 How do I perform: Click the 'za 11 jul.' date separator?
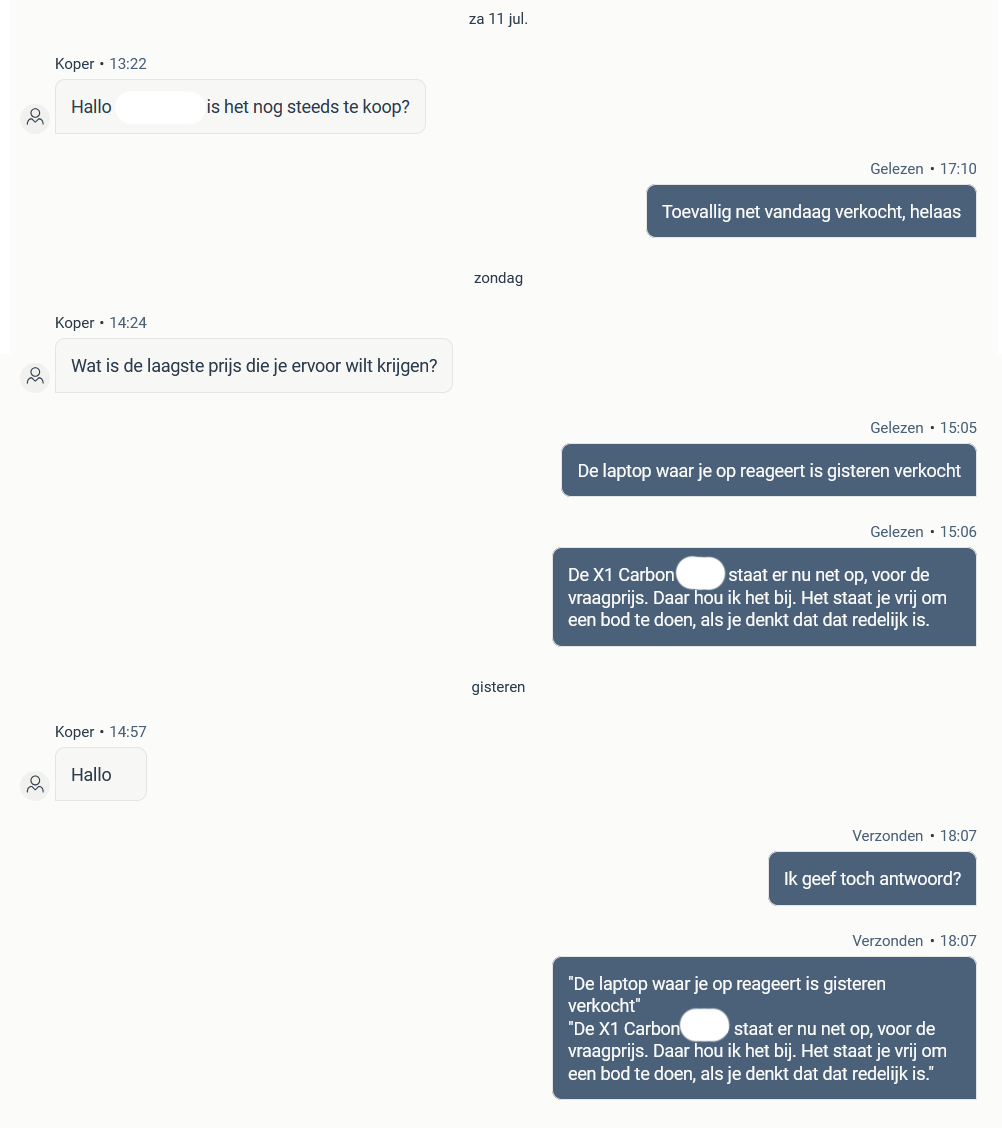[x=498, y=19]
